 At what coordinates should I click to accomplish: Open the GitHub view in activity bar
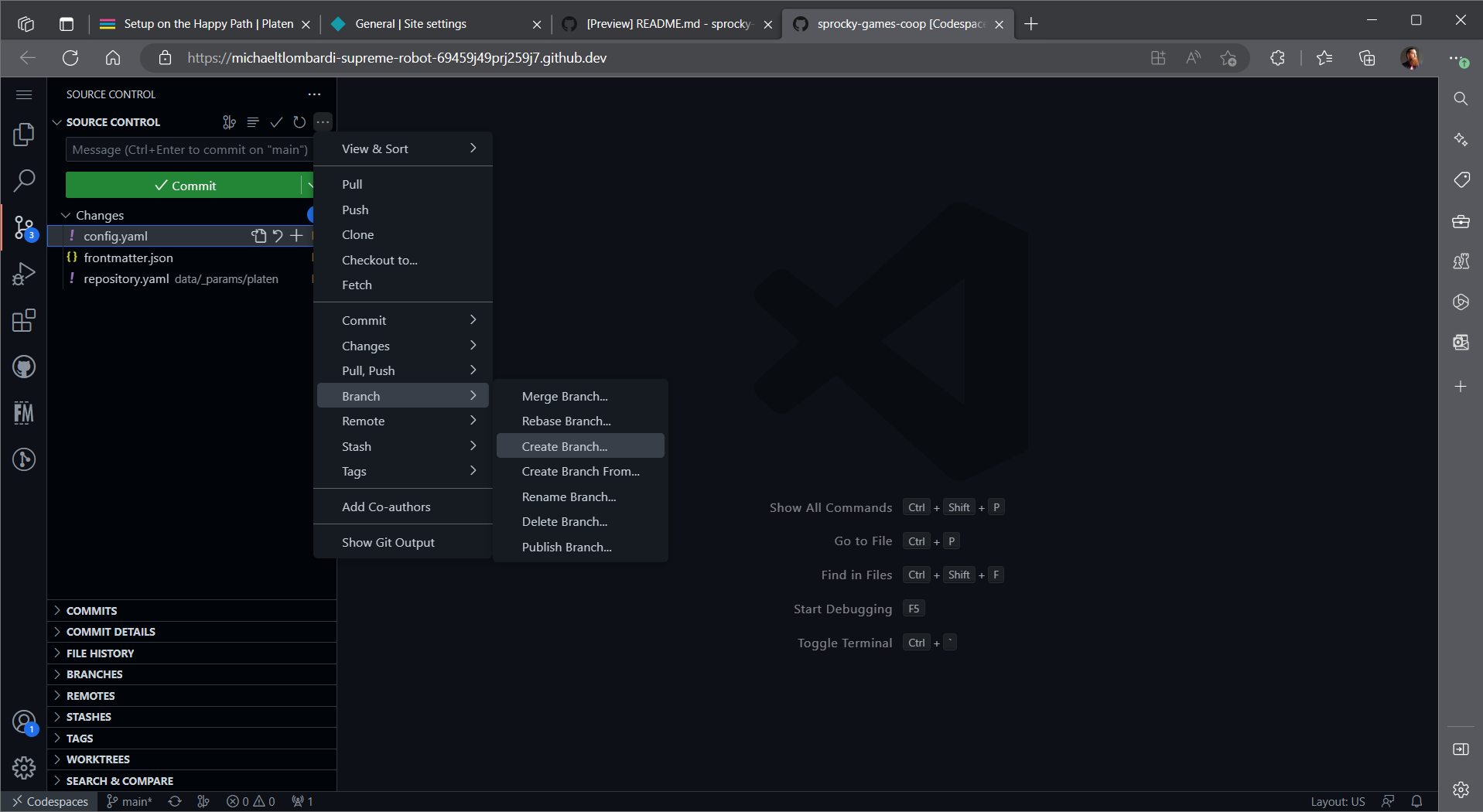coord(24,367)
